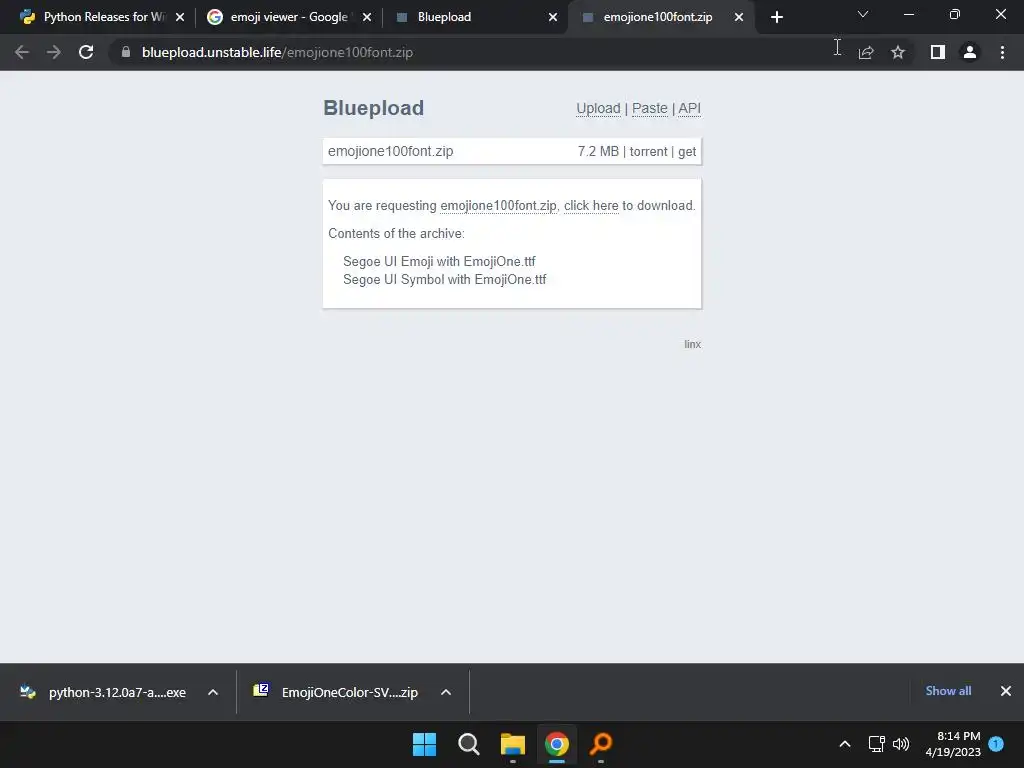
Task: Go back to the previous page
Action: [x=22, y=52]
